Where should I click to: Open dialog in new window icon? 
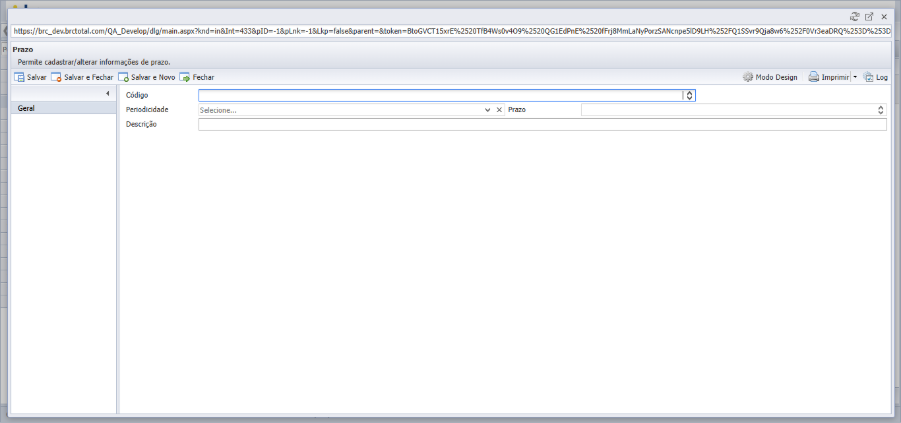coord(869,17)
